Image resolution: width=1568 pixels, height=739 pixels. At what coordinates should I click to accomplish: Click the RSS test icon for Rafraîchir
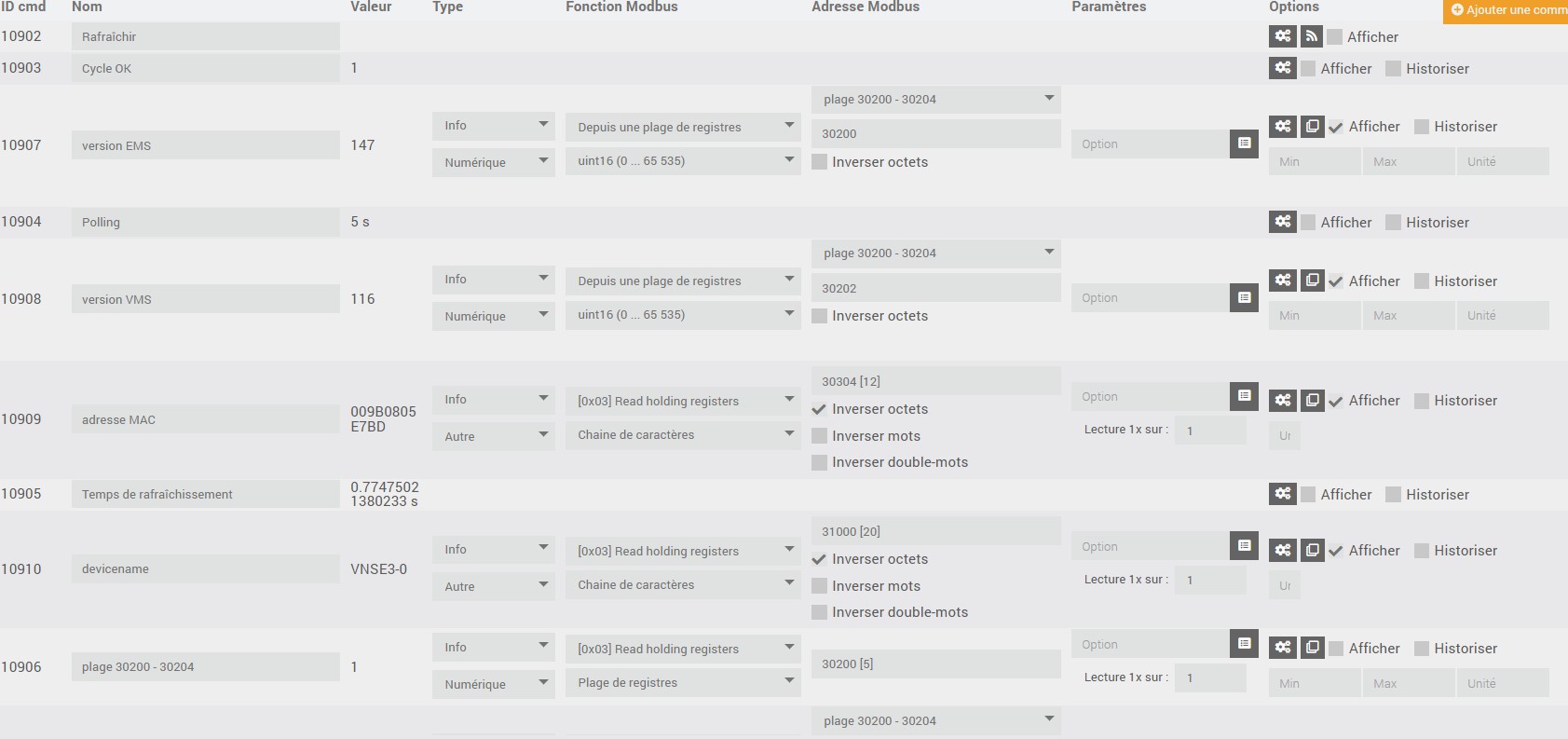click(x=1311, y=36)
